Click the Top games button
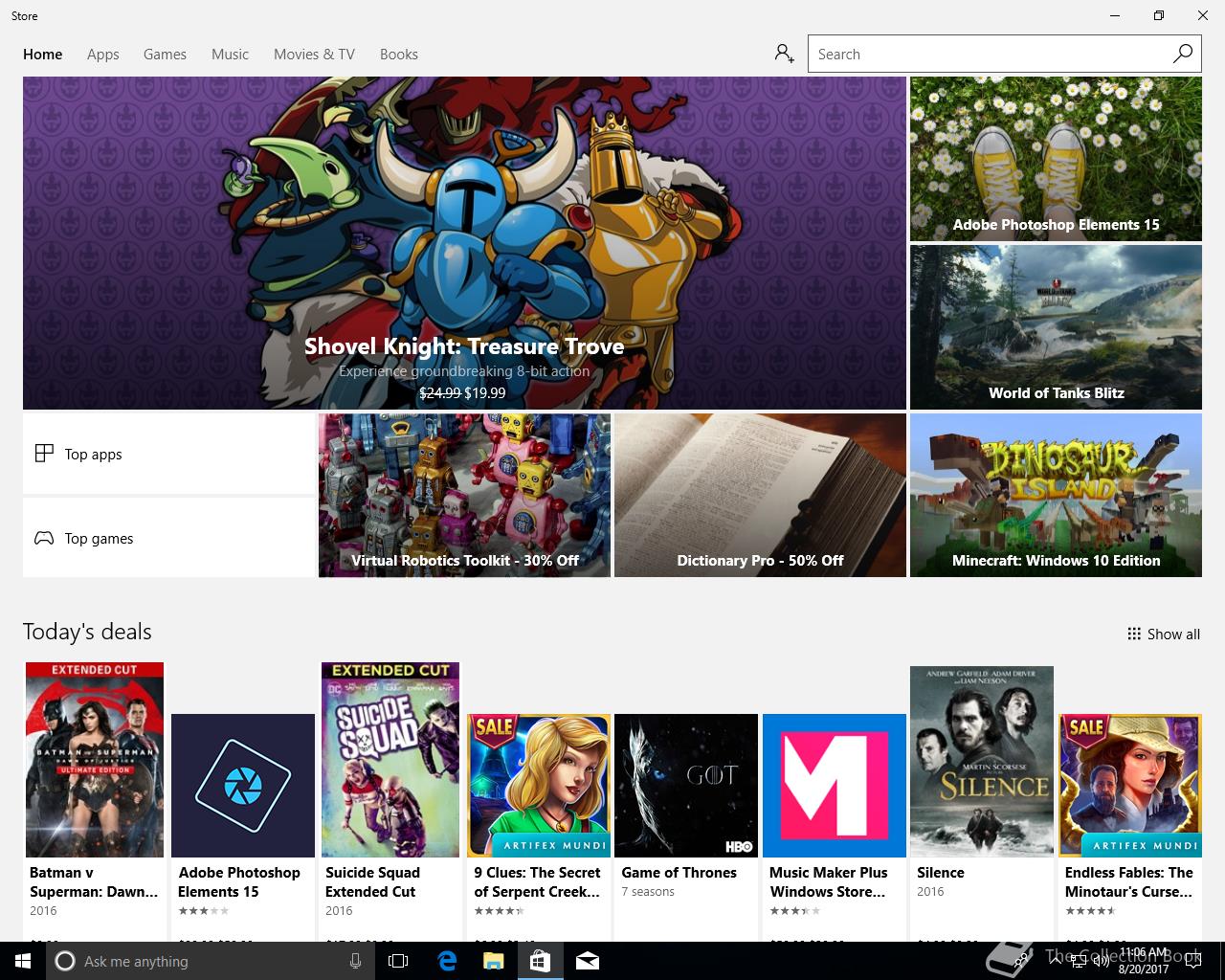This screenshot has width=1225, height=980. 168,538
